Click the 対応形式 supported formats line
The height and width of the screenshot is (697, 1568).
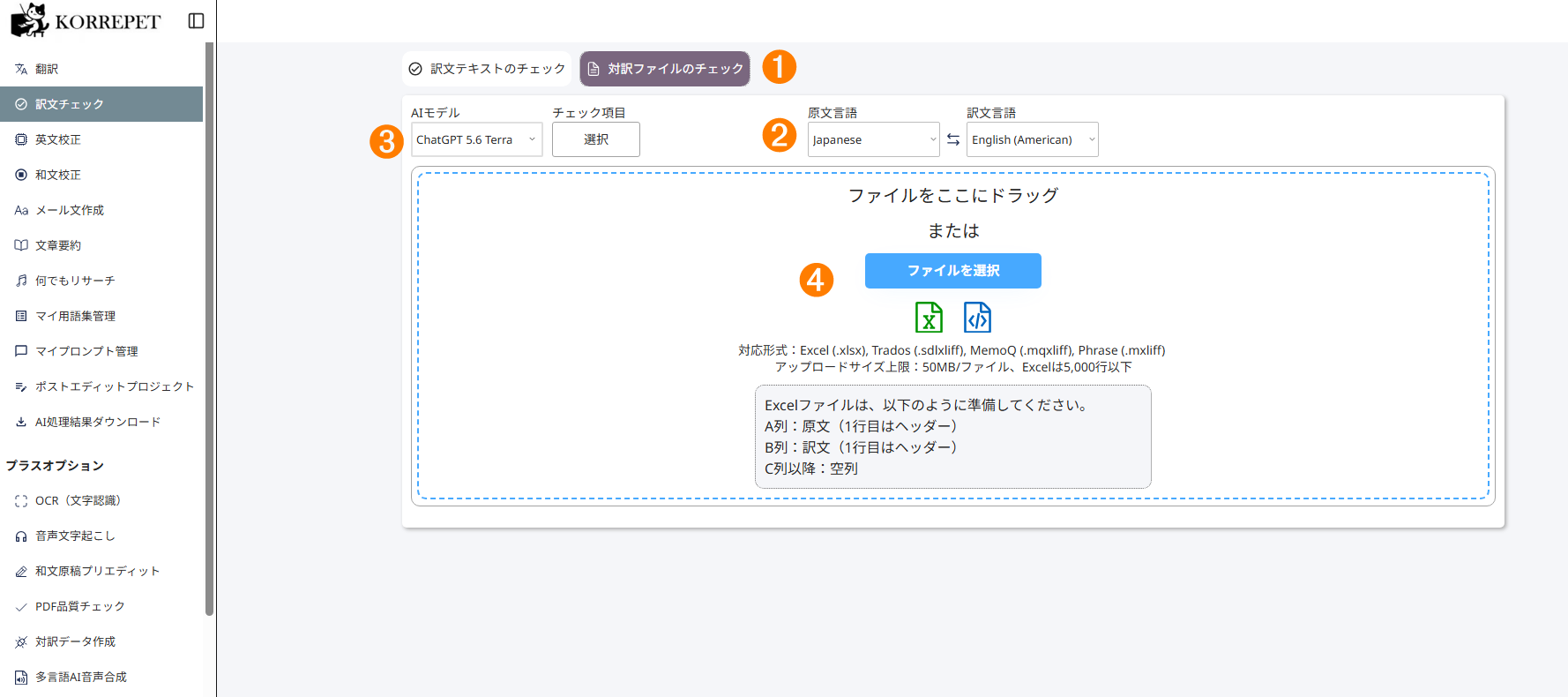[x=952, y=350]
